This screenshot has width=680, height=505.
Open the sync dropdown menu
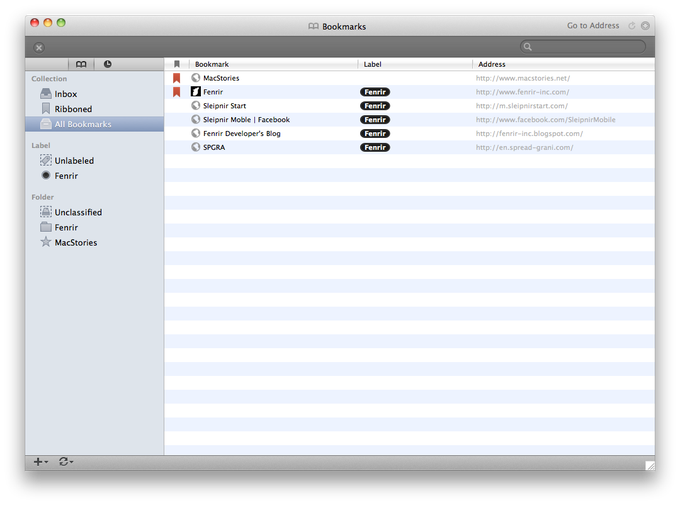point(66,462)
